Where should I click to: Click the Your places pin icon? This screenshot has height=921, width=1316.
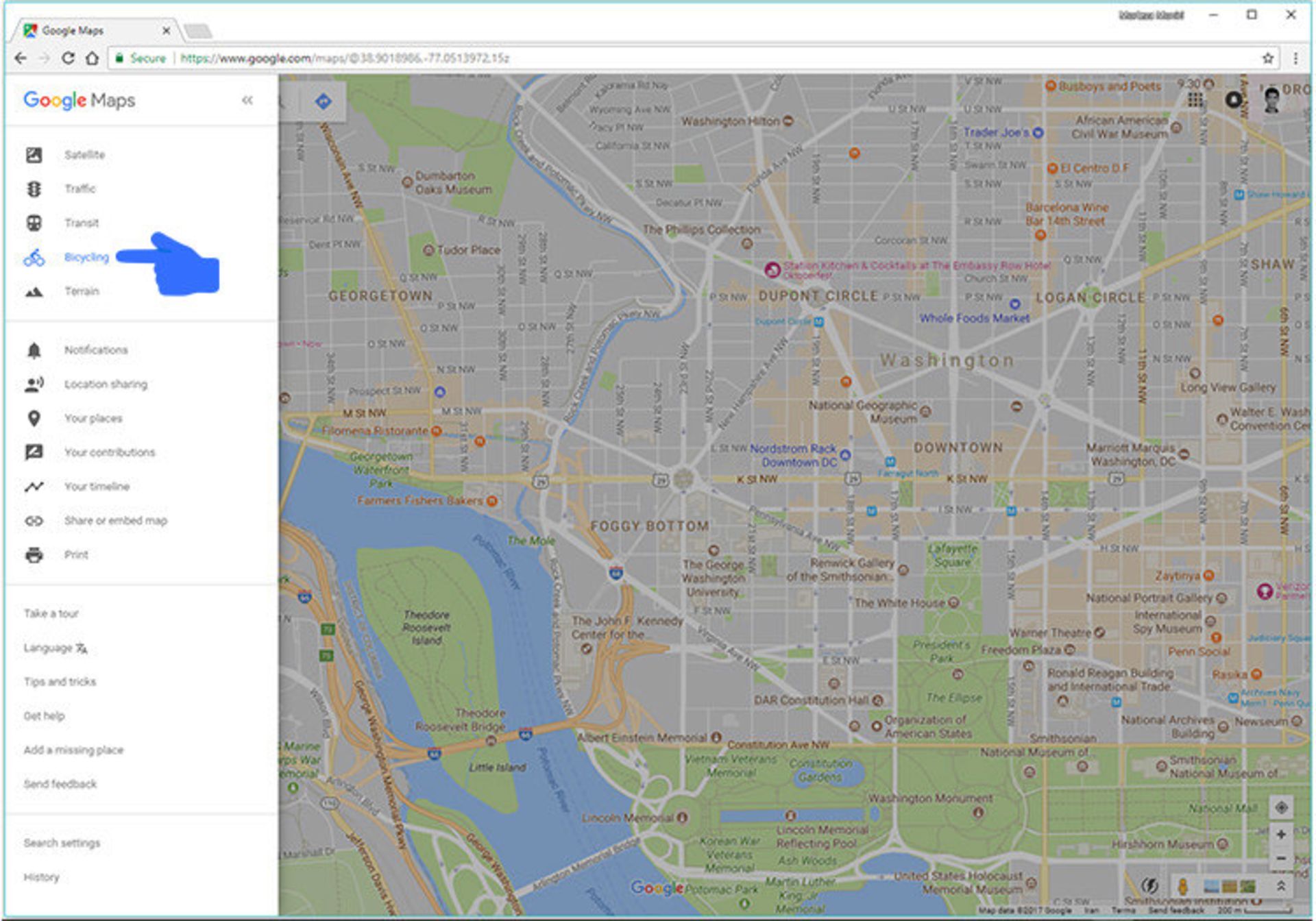point(34,418)
